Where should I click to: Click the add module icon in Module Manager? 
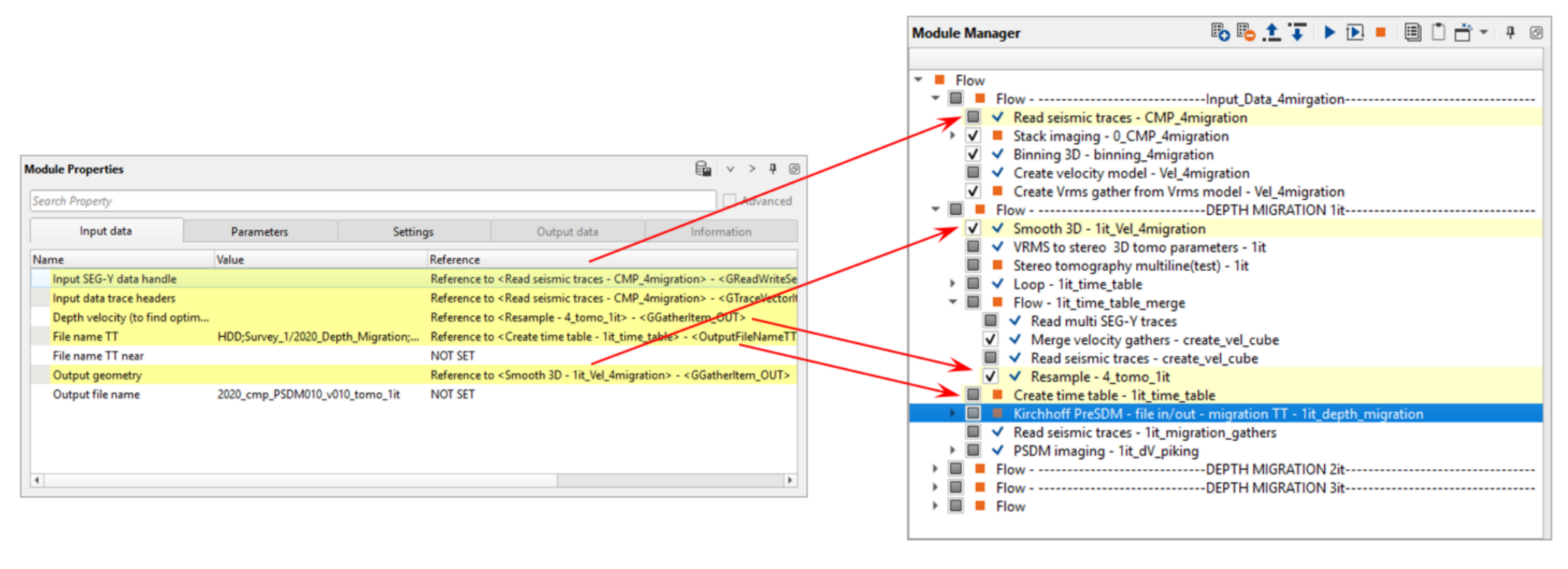[x=1219, y=32]
